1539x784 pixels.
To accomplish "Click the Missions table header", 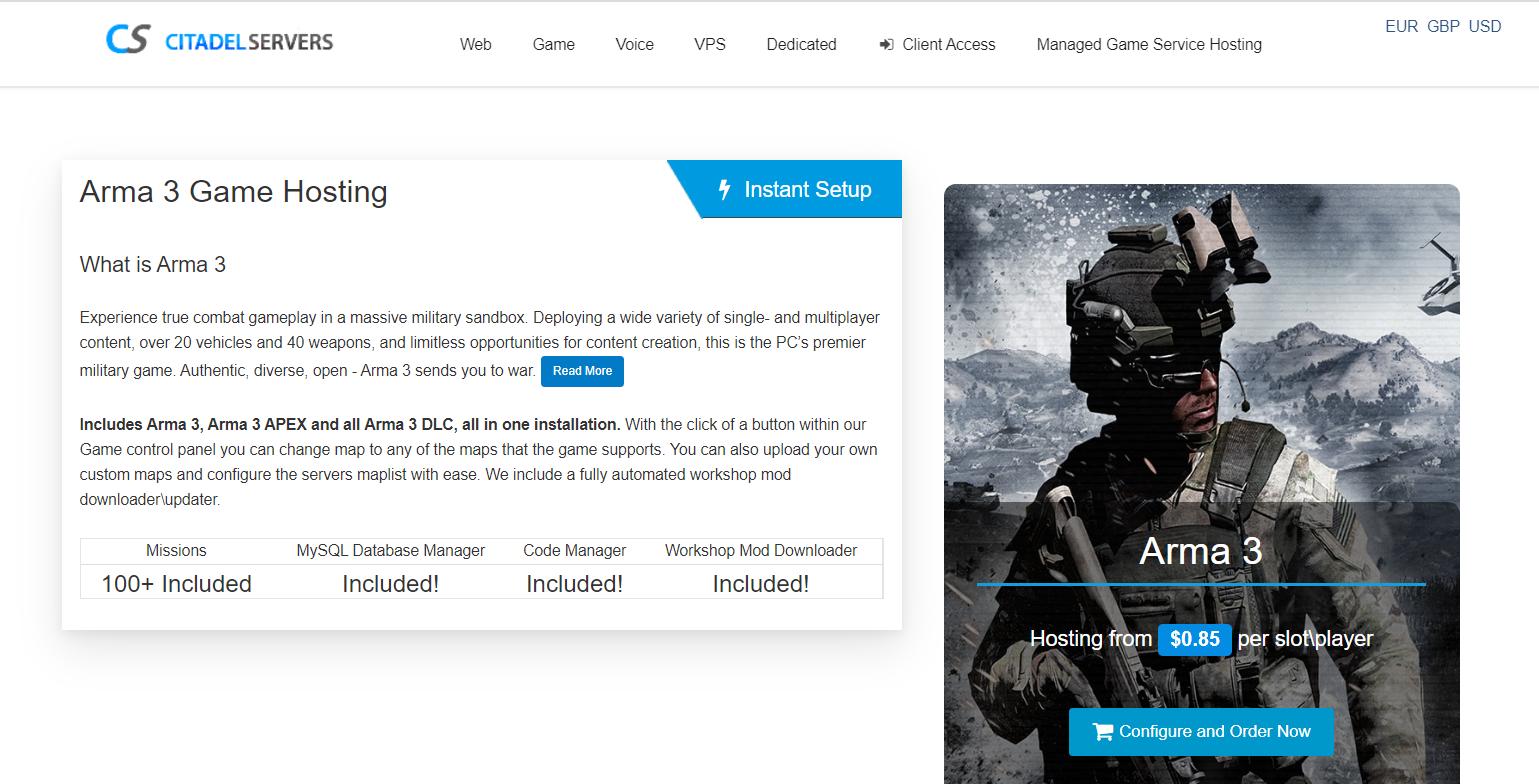I will coord(176,551).
